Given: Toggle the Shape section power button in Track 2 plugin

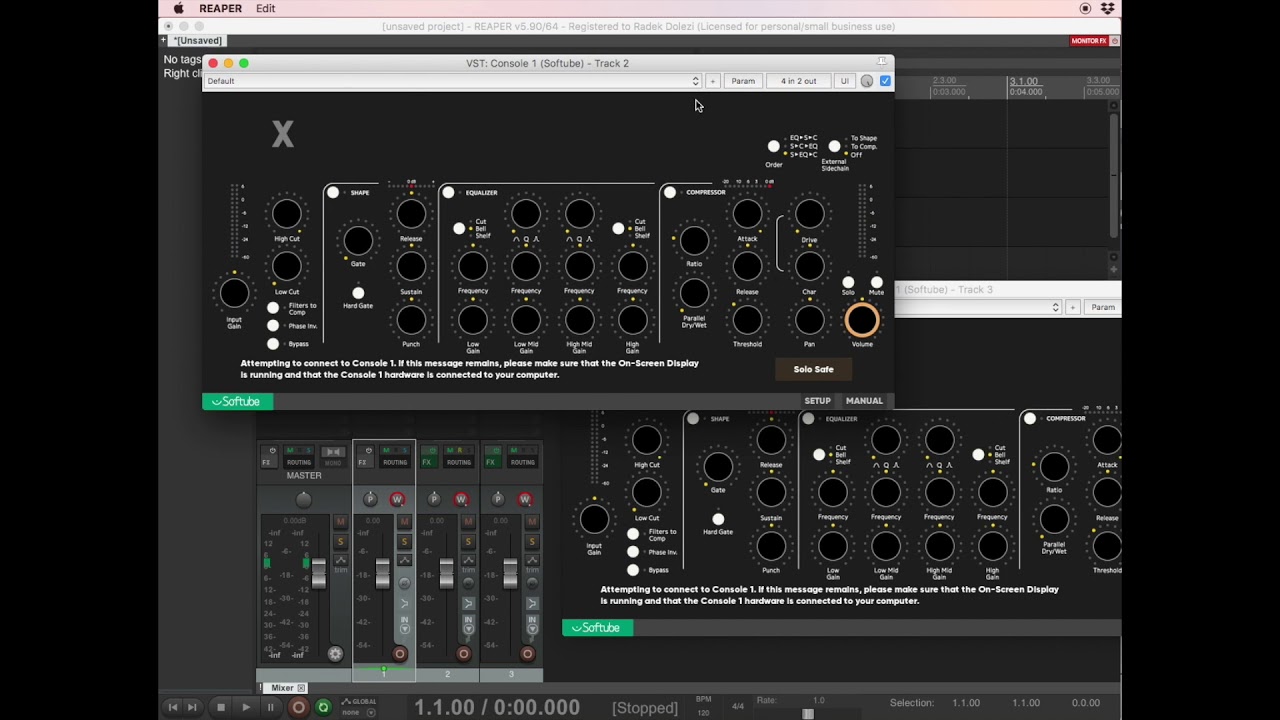Looking at the screenshot, I should coord(333,192).
